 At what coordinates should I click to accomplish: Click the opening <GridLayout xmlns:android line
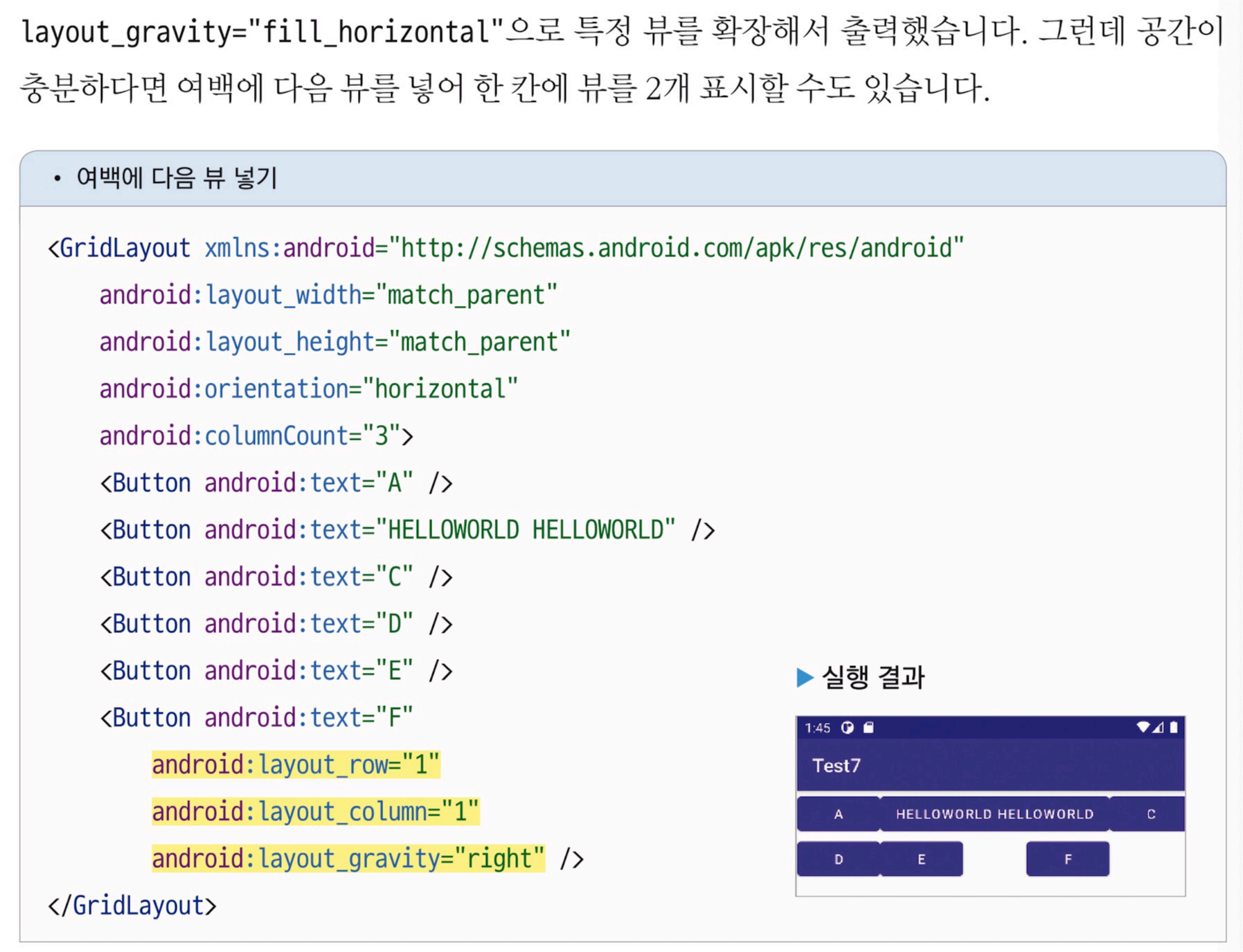tap(506, 248)
